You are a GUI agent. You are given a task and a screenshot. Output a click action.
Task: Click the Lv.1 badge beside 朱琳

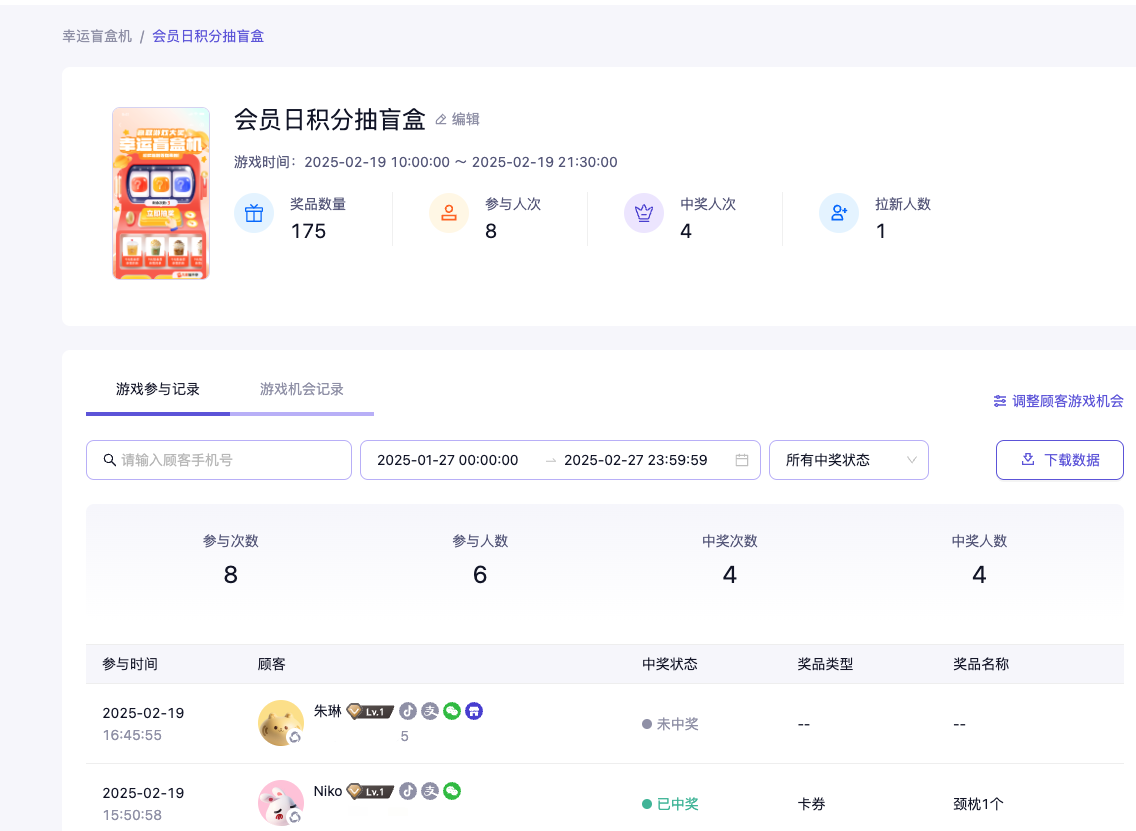[x=370, y=712]
